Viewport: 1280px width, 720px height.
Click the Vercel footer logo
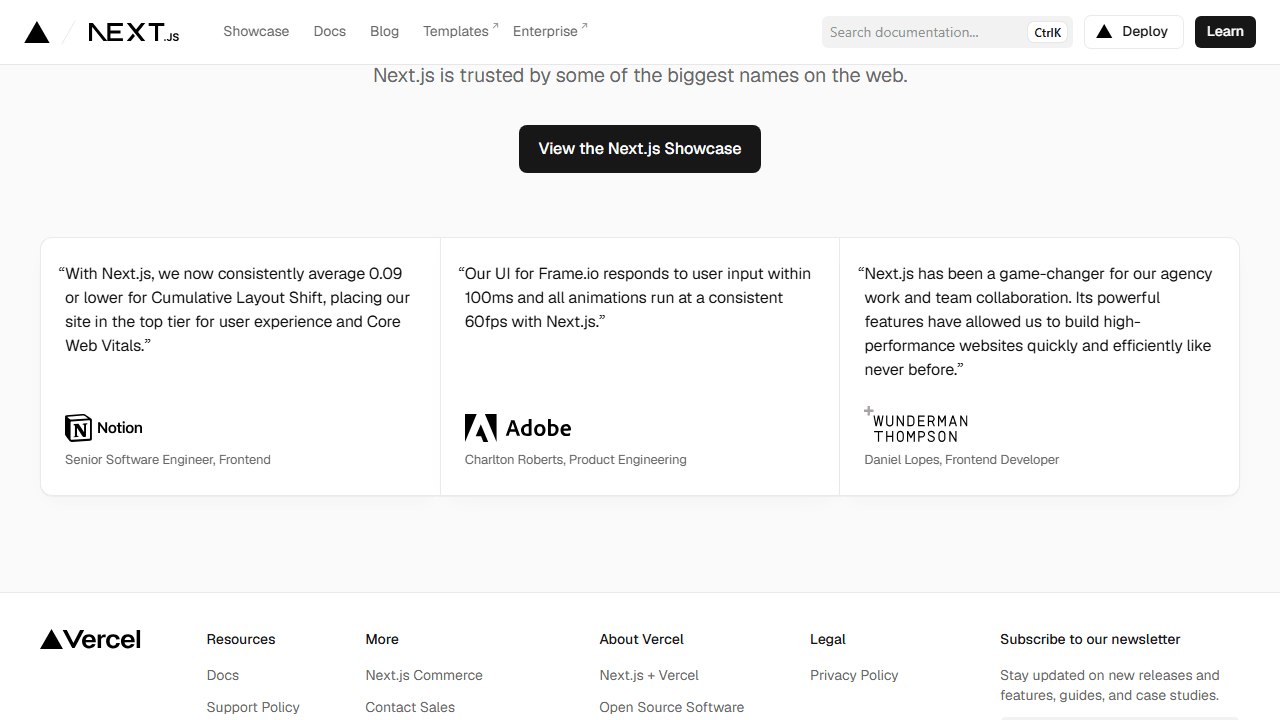click(x=91, y=639)
